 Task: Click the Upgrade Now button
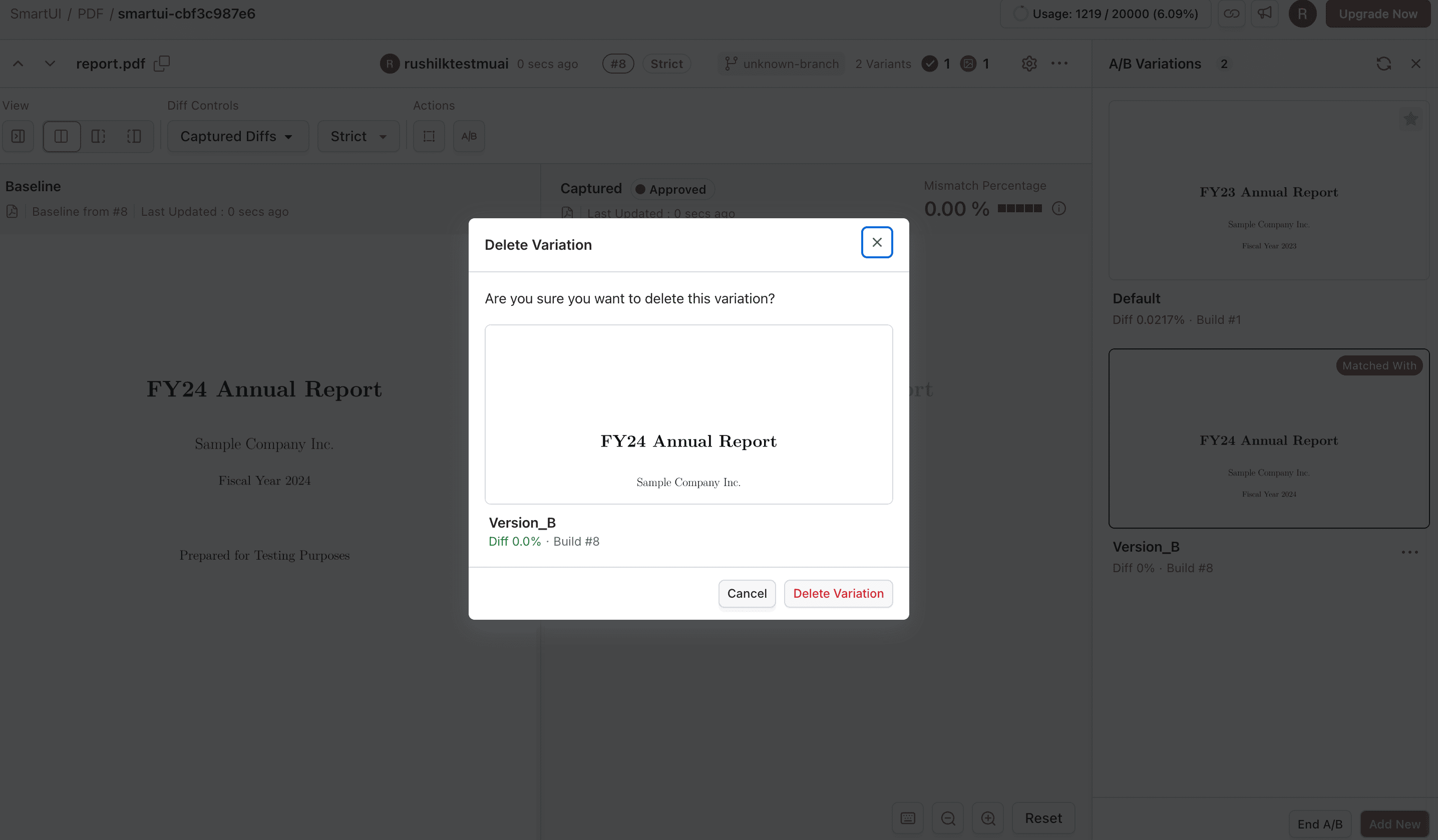click(x=1377, y=14)
